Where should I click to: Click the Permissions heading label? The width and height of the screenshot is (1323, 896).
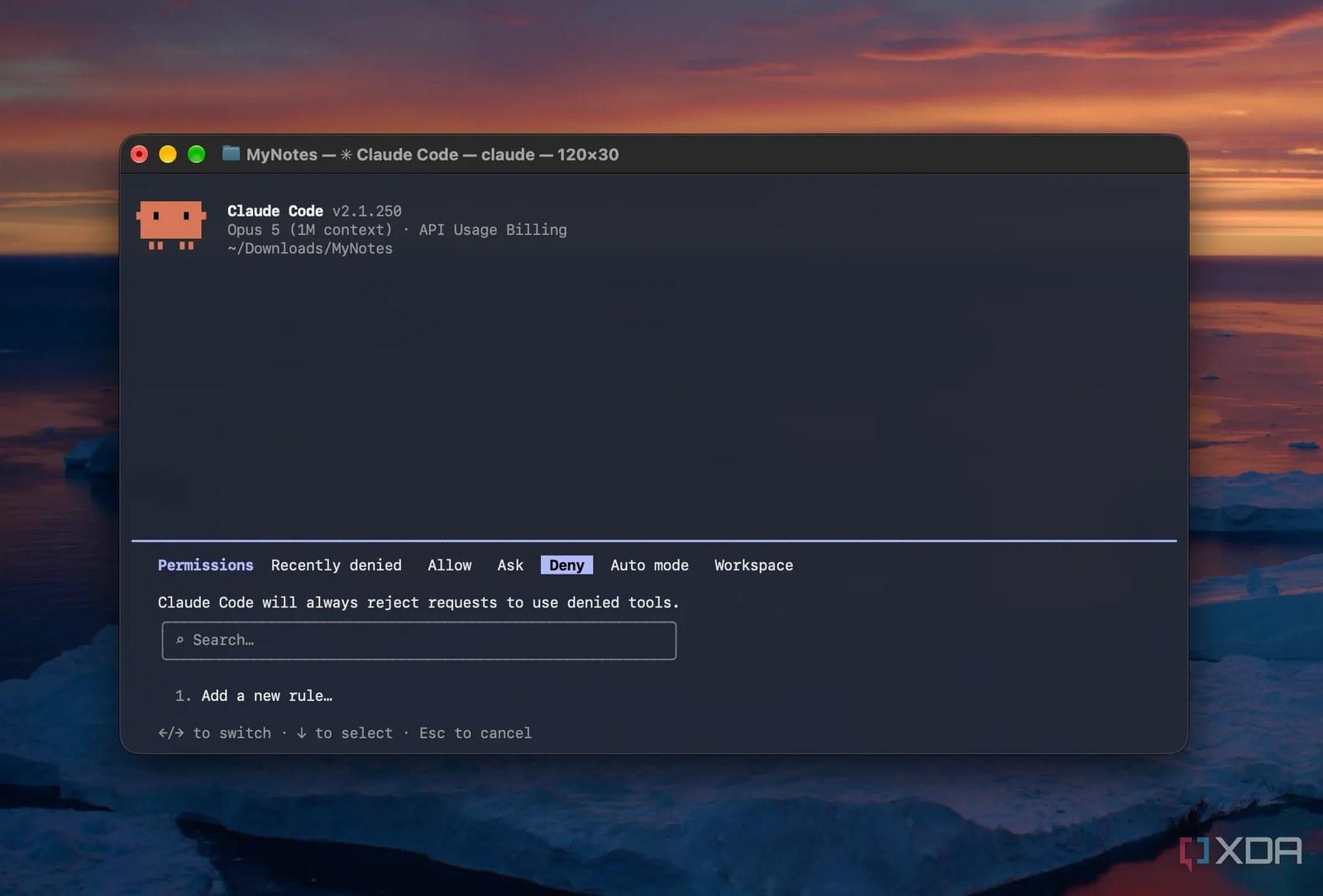tap(206, 565)
